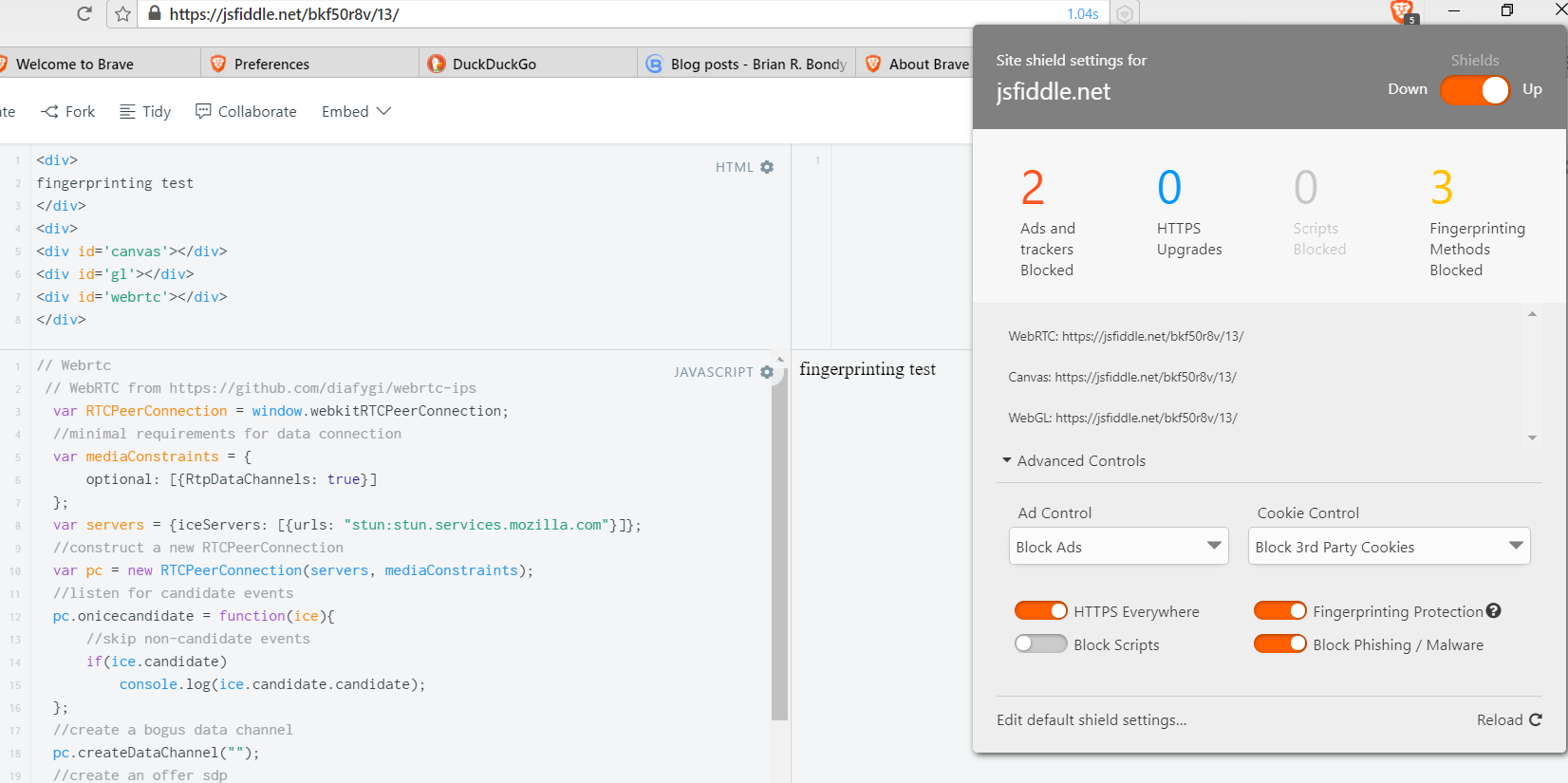This screenshot has width=1568, height=783.
Task: Open HTML panel settings gear
Action: (767, 167)
